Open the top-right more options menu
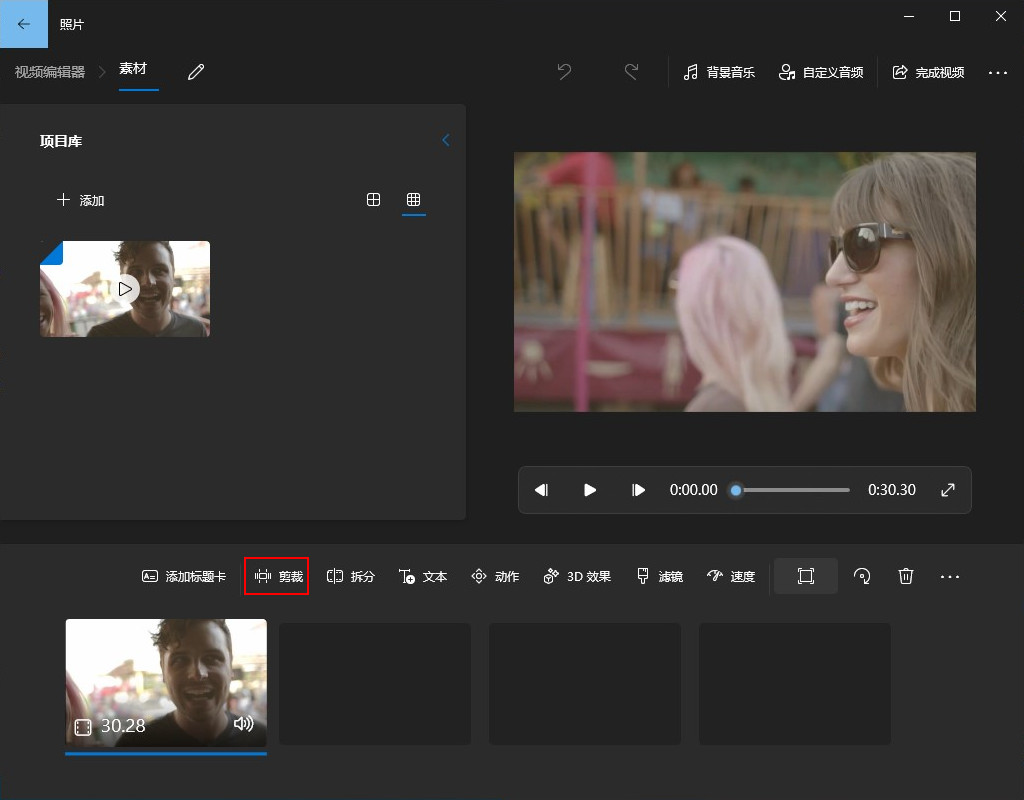Viewport: 1024px width, 800px height. pos(998,72)
